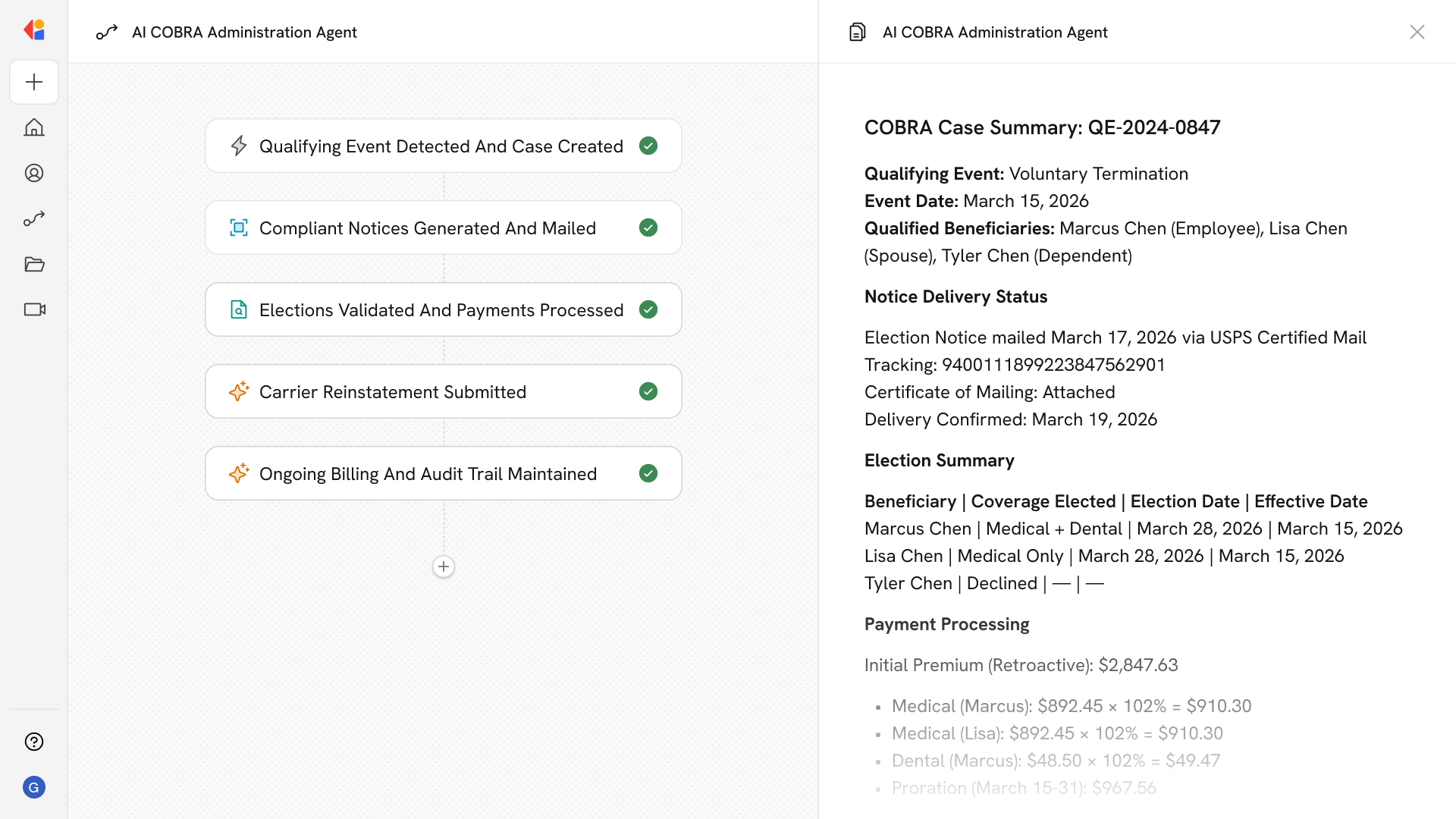Select the Compliant Notices Generated And Mailed step
Image resolution: width=1456 pixels, height=819 pixels.
pyautogui.click(x=427, y=228)
